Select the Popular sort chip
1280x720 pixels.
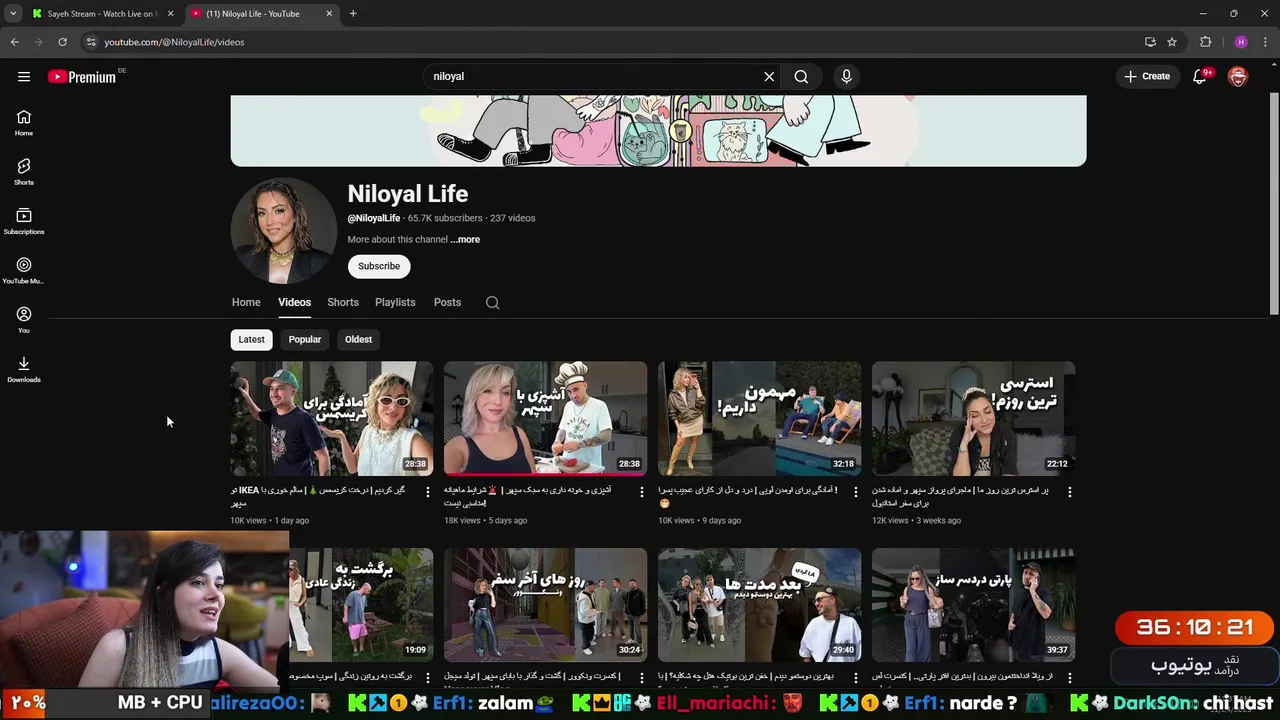(x=305, y=339)
